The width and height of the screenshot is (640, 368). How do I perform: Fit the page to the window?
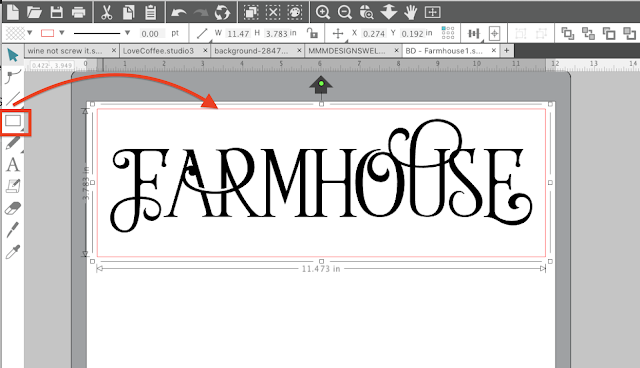(x=433, y=12)
